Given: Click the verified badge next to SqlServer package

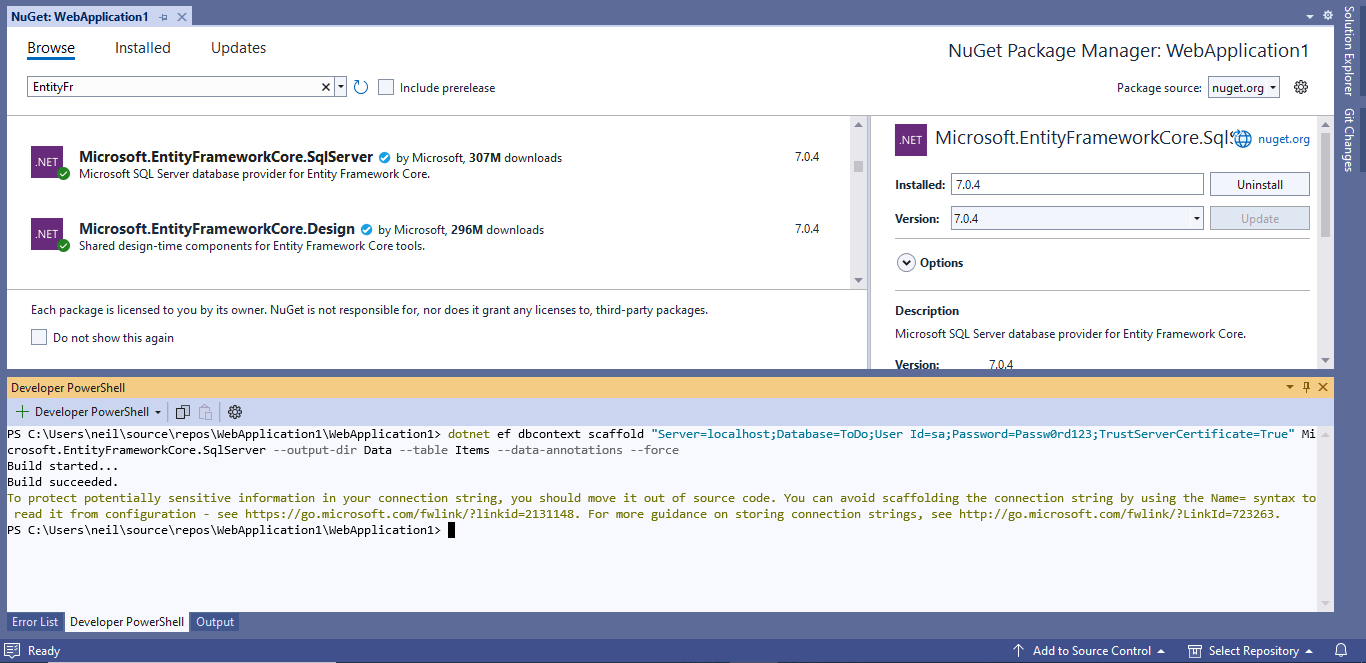Looking at the screenshot, I should [384, 157].
